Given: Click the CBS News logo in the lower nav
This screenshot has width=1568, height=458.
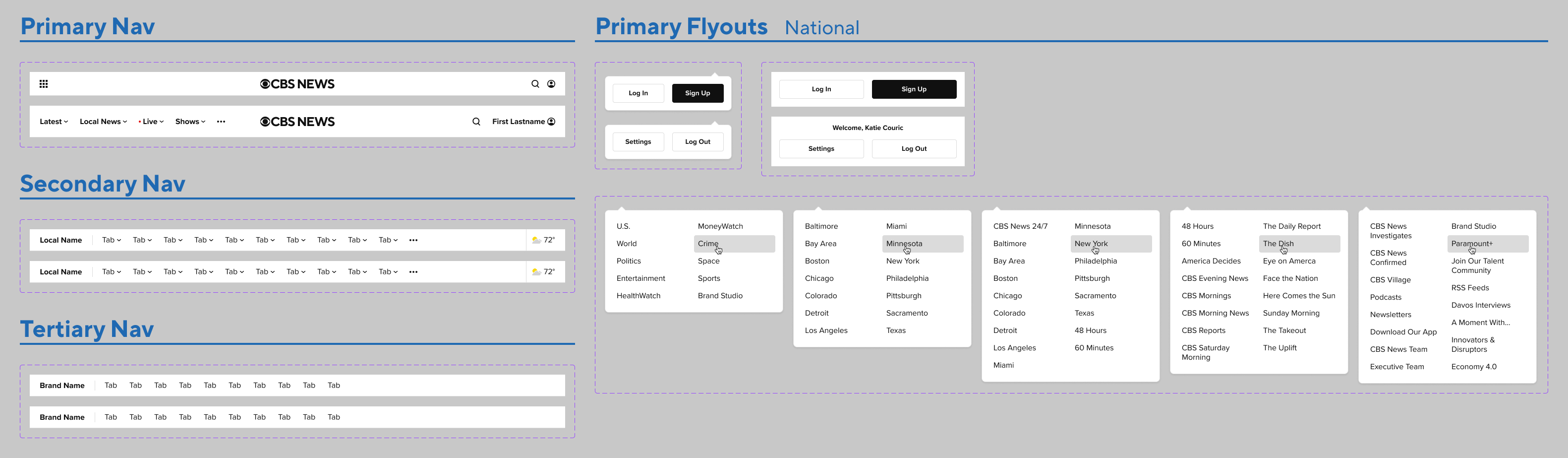Looking at the screenshot, I should (x=297, y=121).
